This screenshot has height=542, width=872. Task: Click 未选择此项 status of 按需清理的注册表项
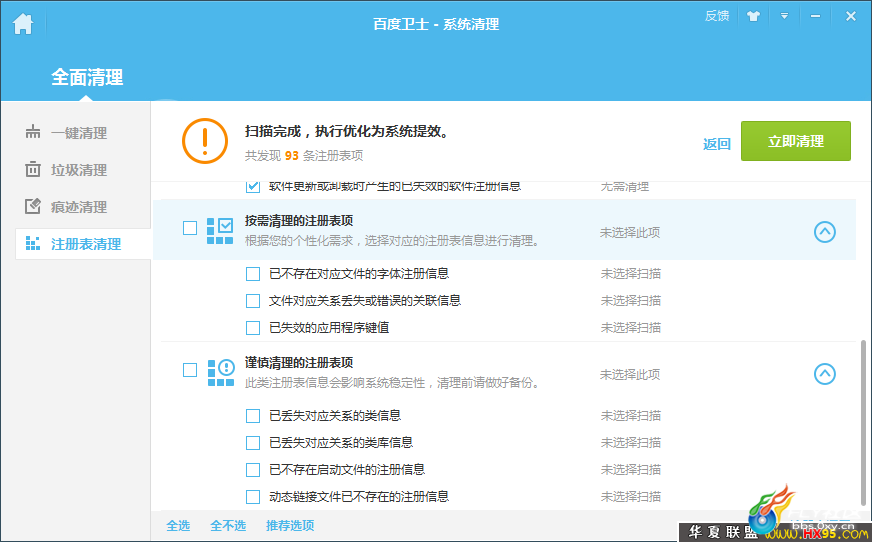click(630, 232)
